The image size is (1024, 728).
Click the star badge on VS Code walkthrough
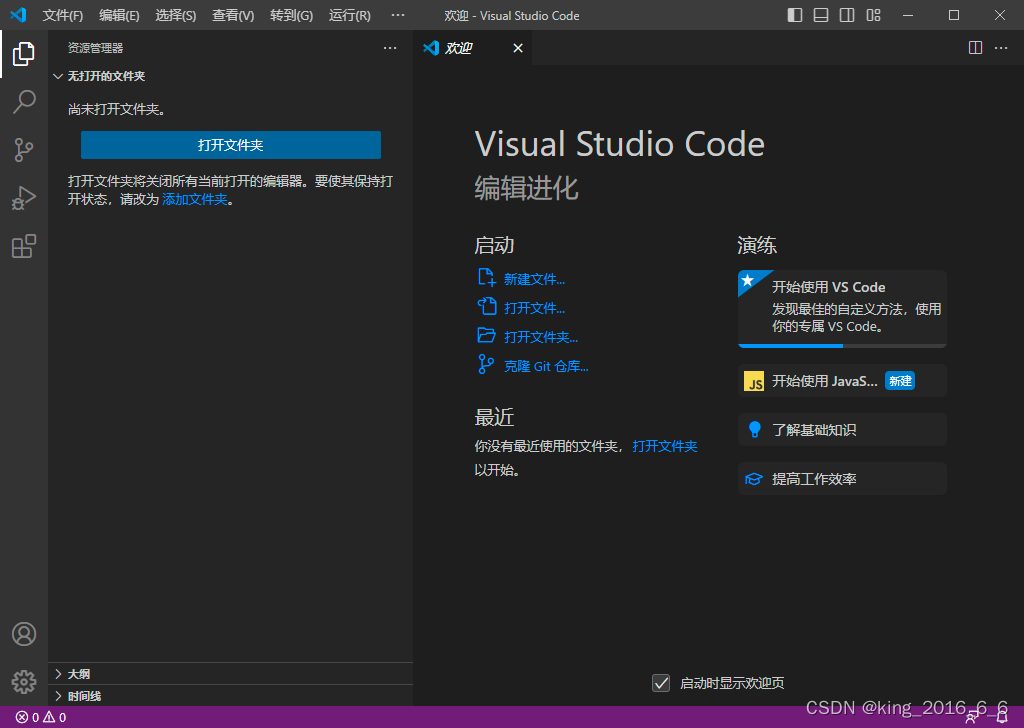pos(748,280)
